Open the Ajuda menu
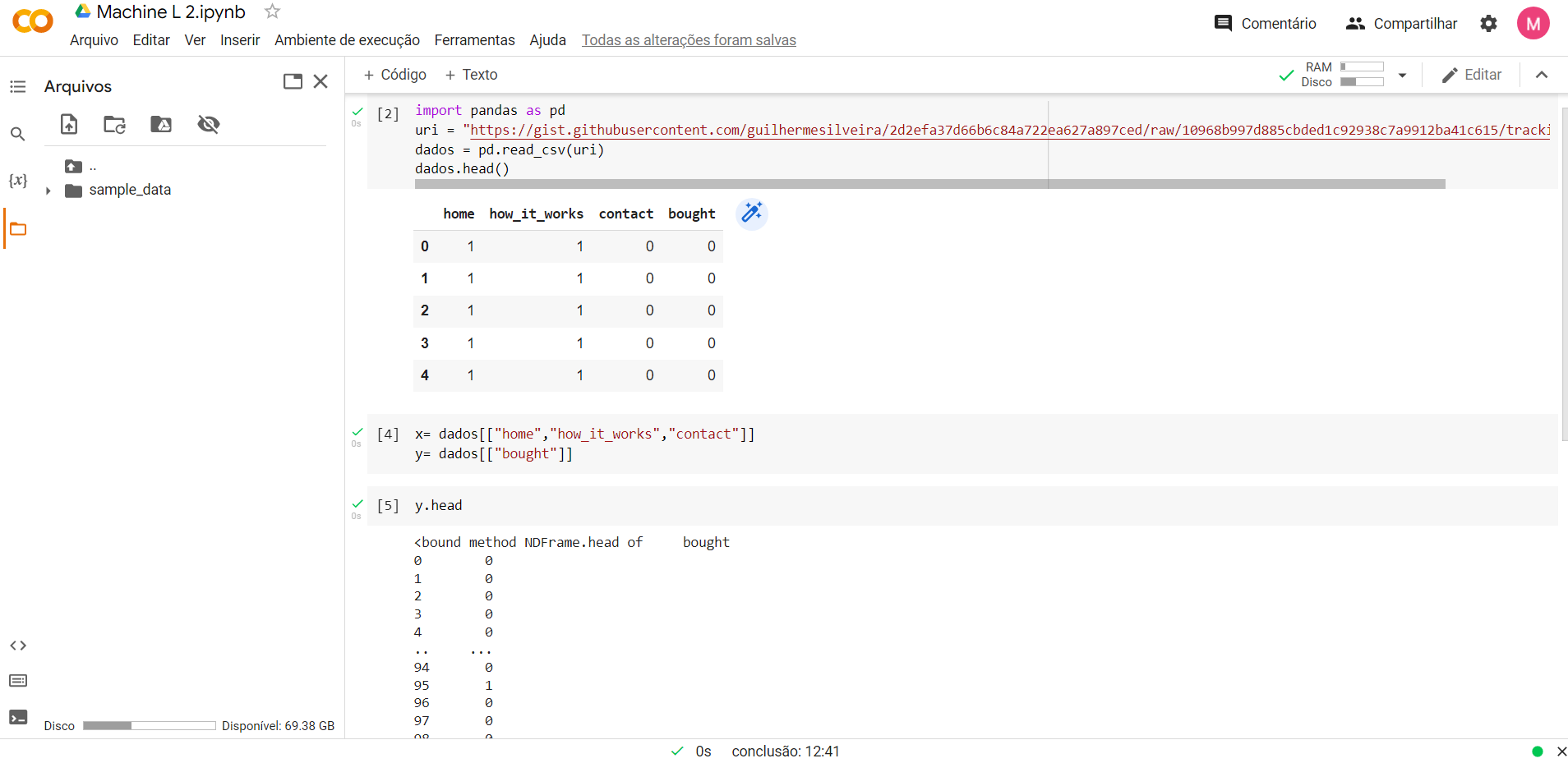Viewport: 1568px width, 763px height. click(547, 40)
